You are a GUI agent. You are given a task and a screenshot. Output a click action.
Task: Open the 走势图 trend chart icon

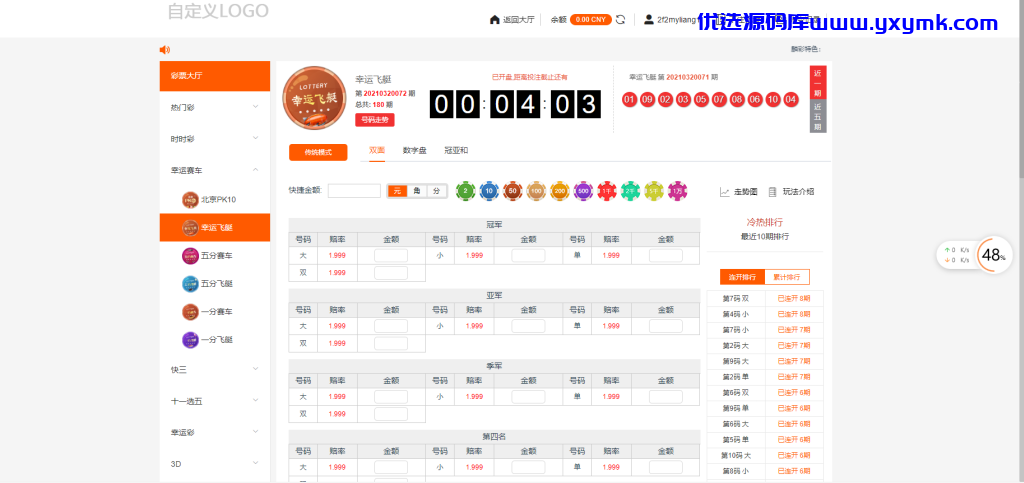[724, 192]
